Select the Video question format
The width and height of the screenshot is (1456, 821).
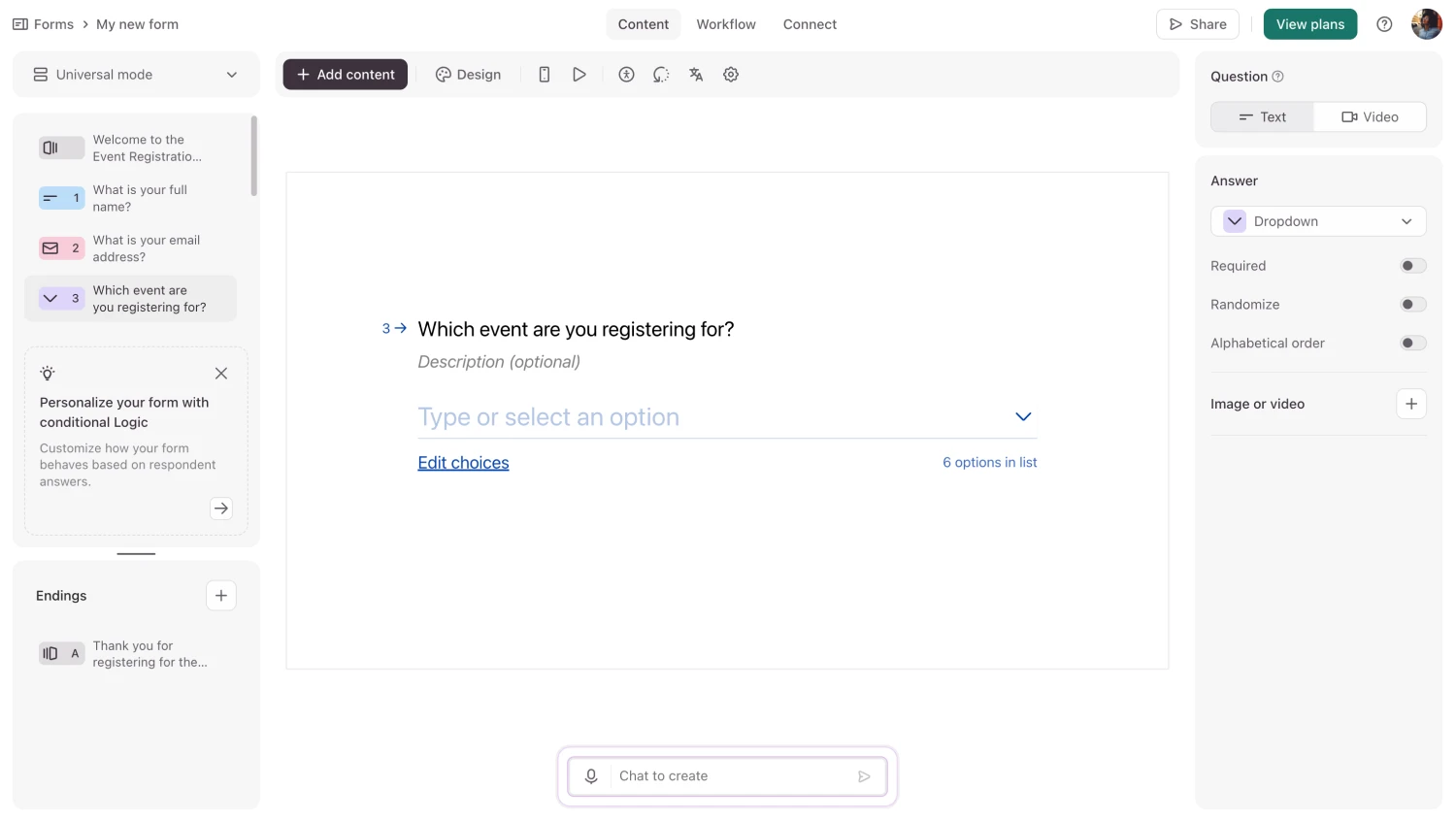point(1370,116)
